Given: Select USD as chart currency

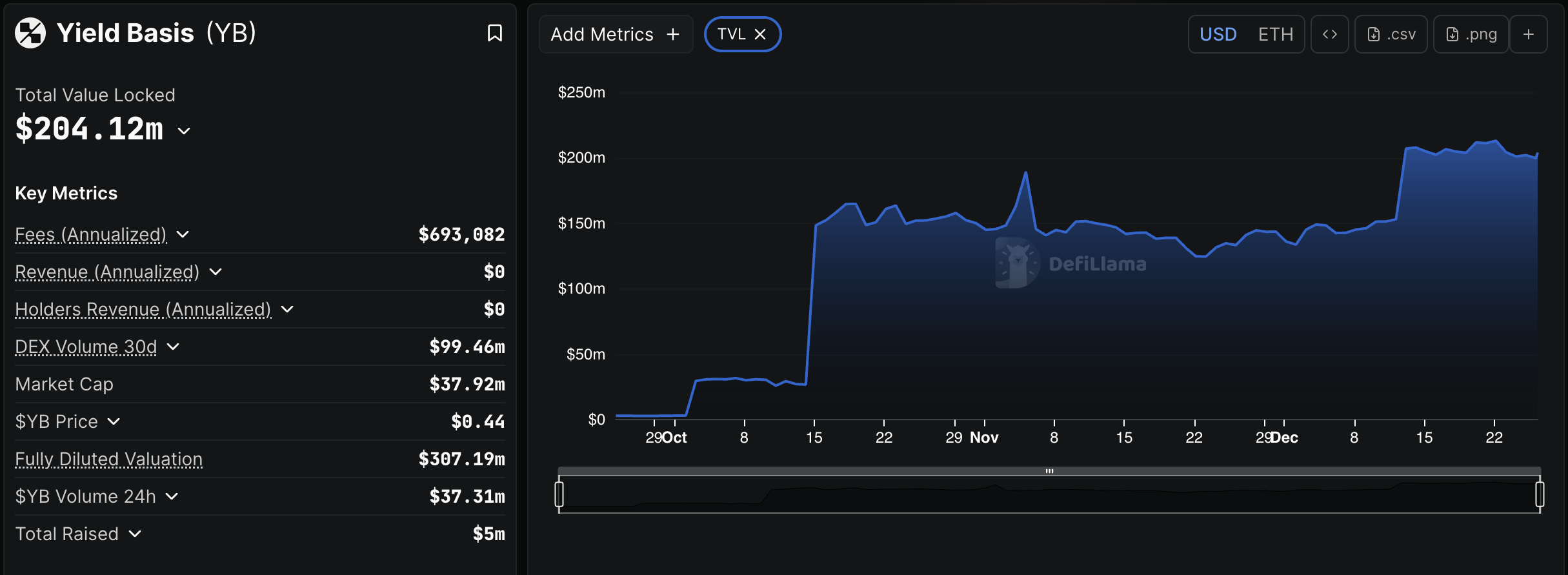Looking at the screenshot, I should (x=1218, y=34).
